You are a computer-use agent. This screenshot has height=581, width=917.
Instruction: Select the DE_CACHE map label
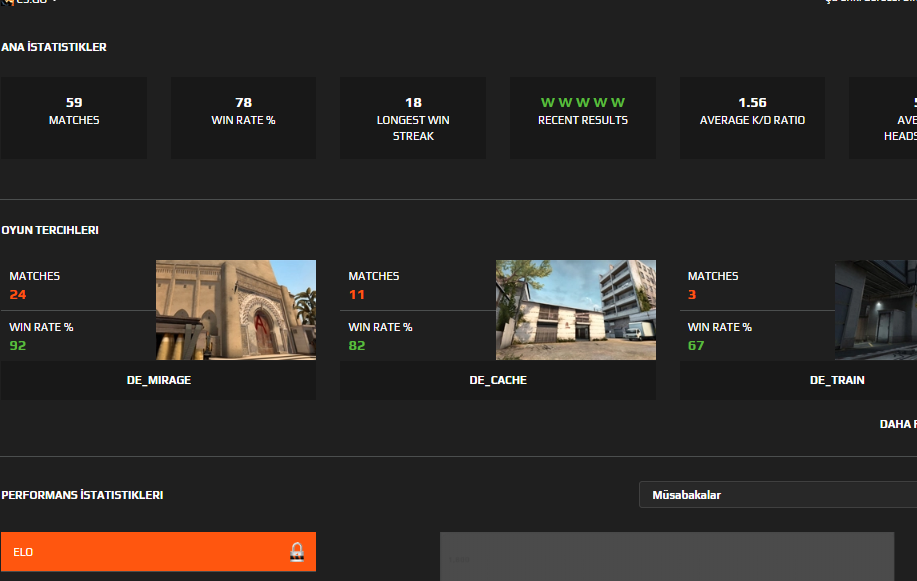point(498,380)
